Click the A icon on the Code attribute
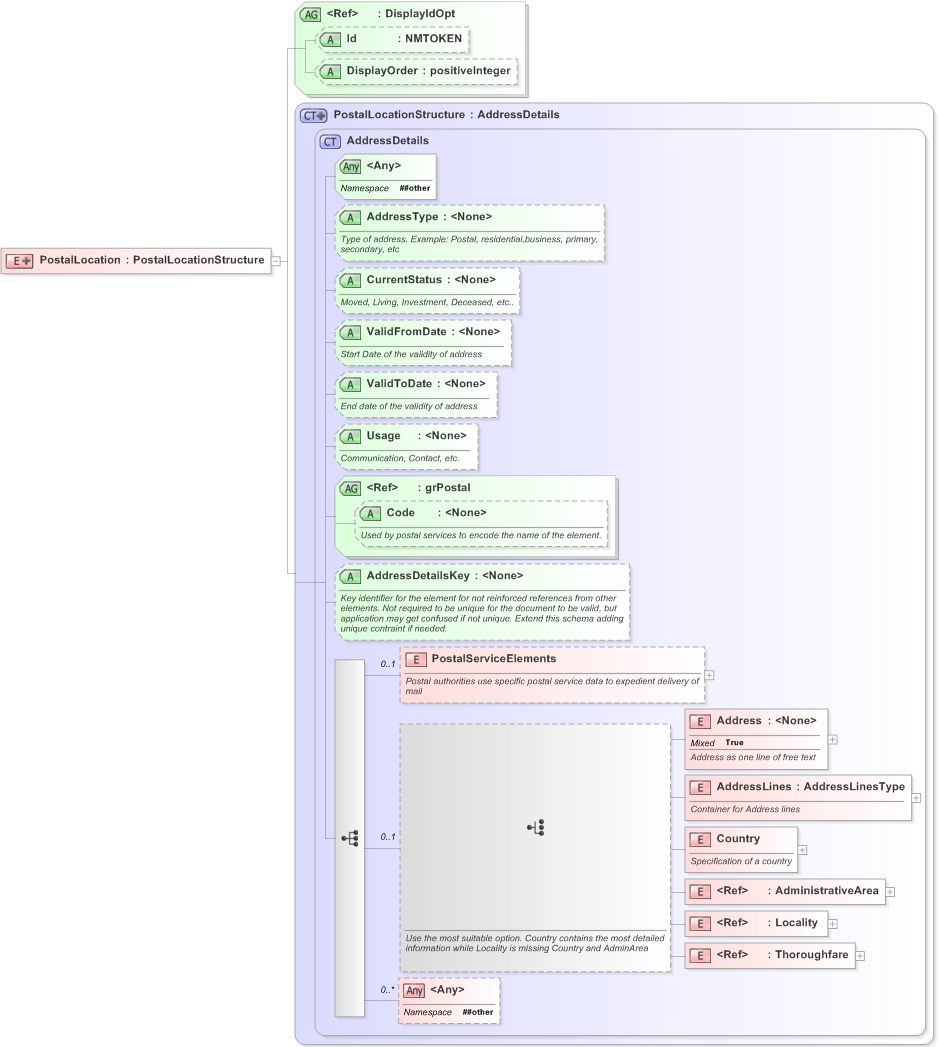Image resolution: width=938 pixels, height=1047 pixels. tap(370, 512)
